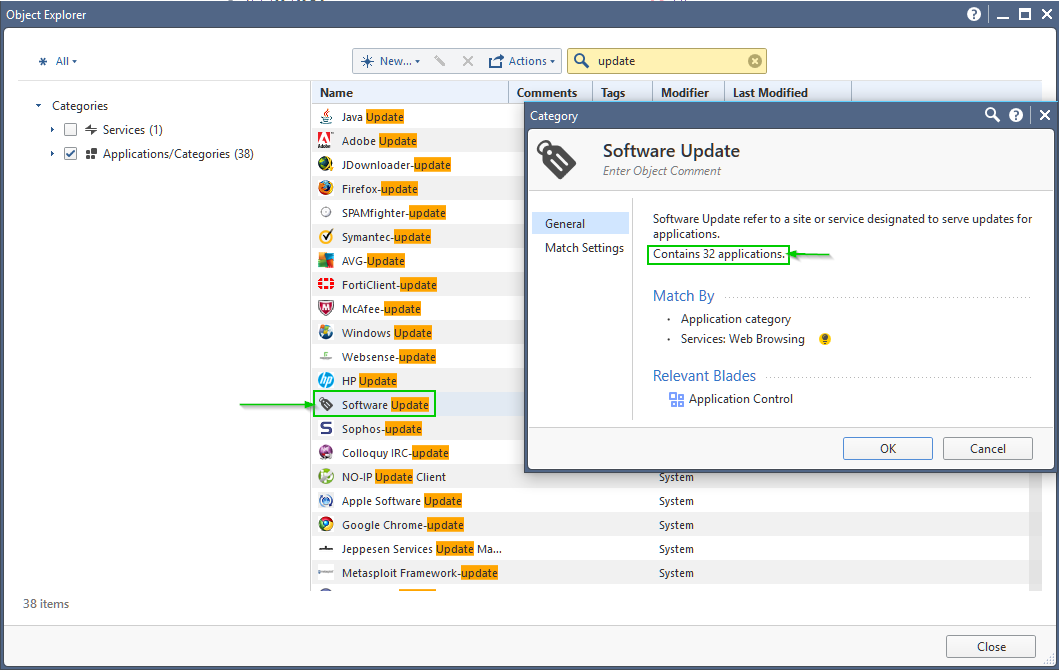The width and height of the screenshot is (1059, 670).
Task: Click the FortiClient-update icon
Action: tap(326, 284)
